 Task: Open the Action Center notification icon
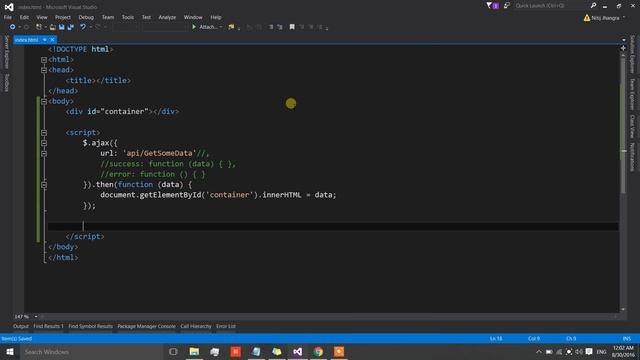tap(589, 352)
